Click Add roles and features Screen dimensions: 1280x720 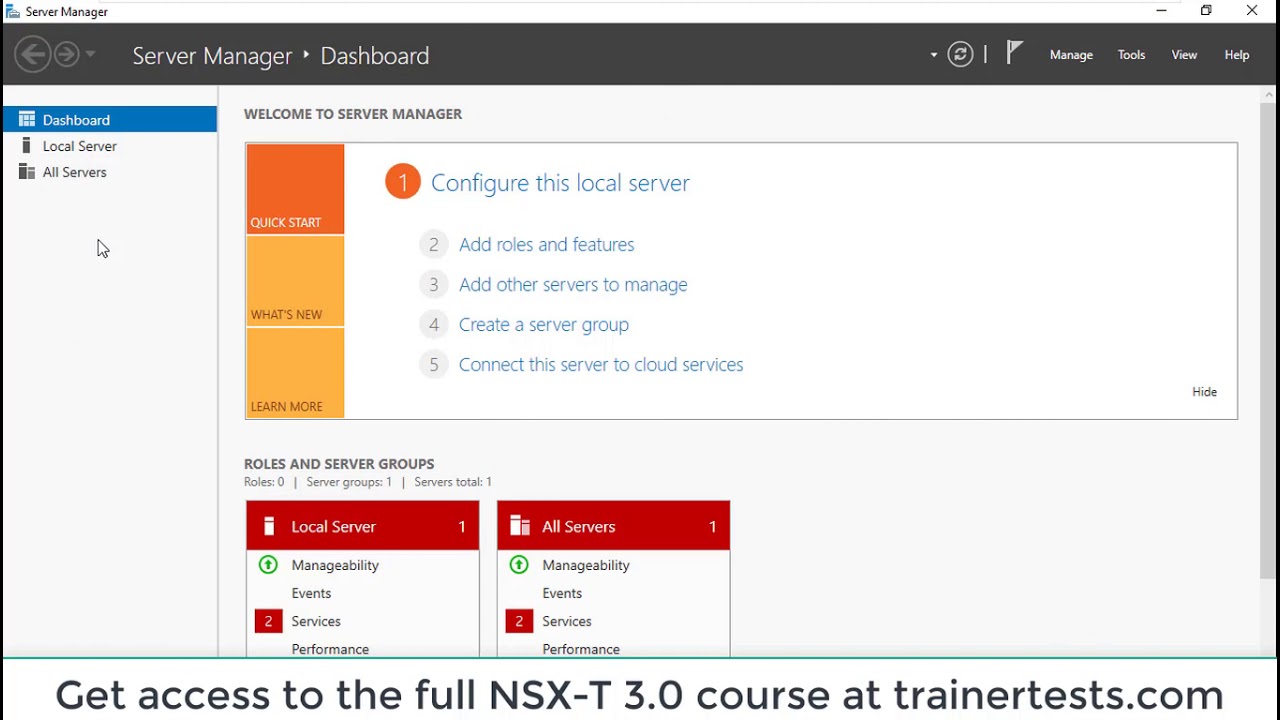[546, 244]
